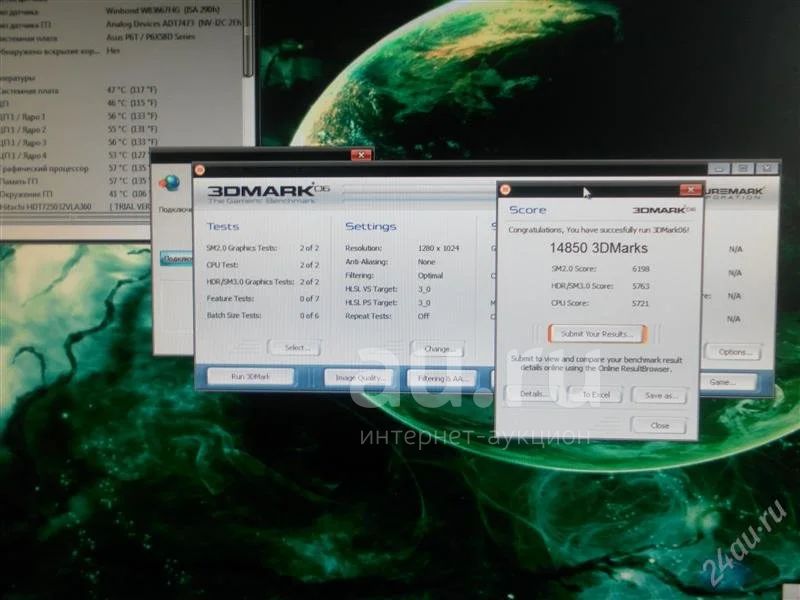Click the Feature Tests 0 of 7 row
The width and height of the screenshot is (800, 600).
(x=263, y=298)
